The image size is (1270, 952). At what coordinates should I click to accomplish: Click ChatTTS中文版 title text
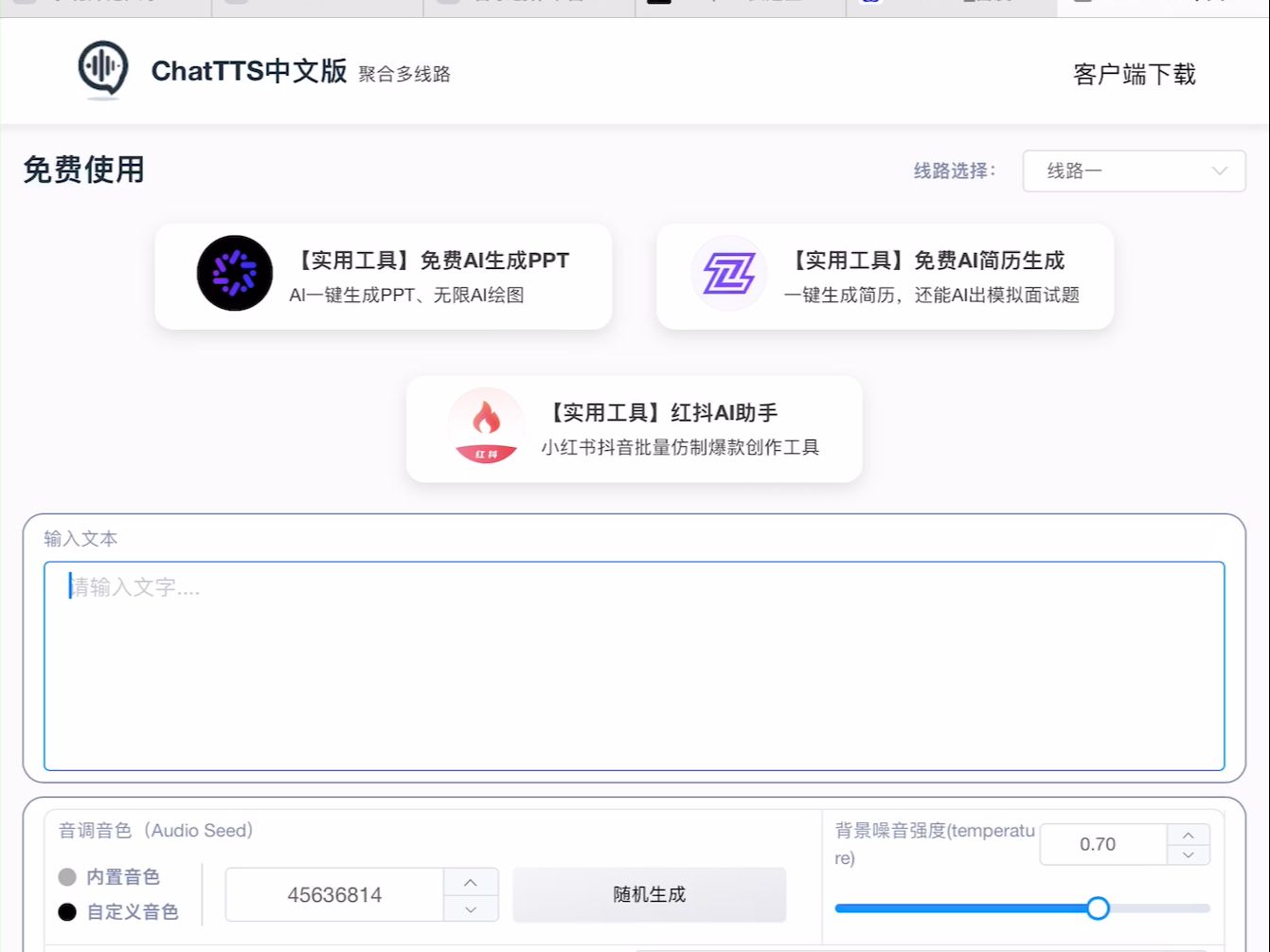coord(249,71)
